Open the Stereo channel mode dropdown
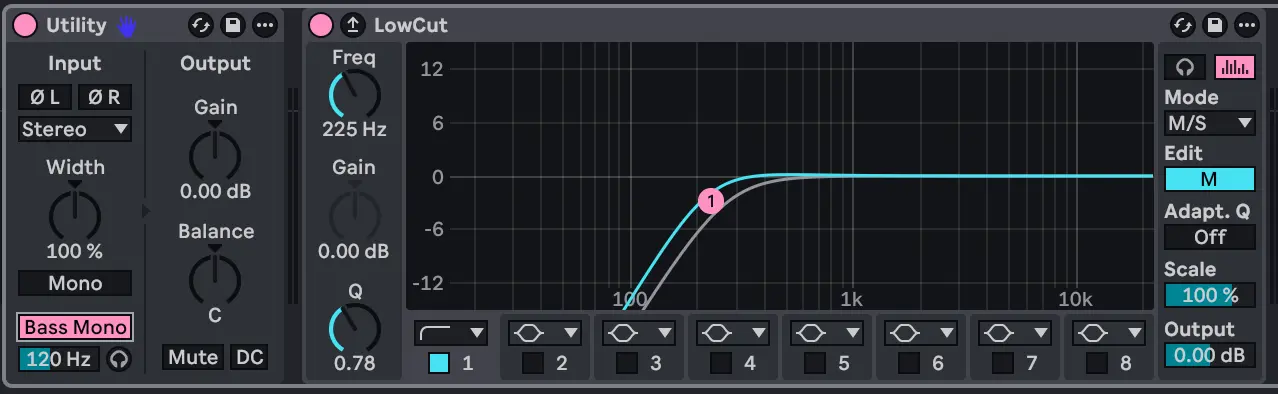Screen dimensions: 1278x394 [75, 129]
